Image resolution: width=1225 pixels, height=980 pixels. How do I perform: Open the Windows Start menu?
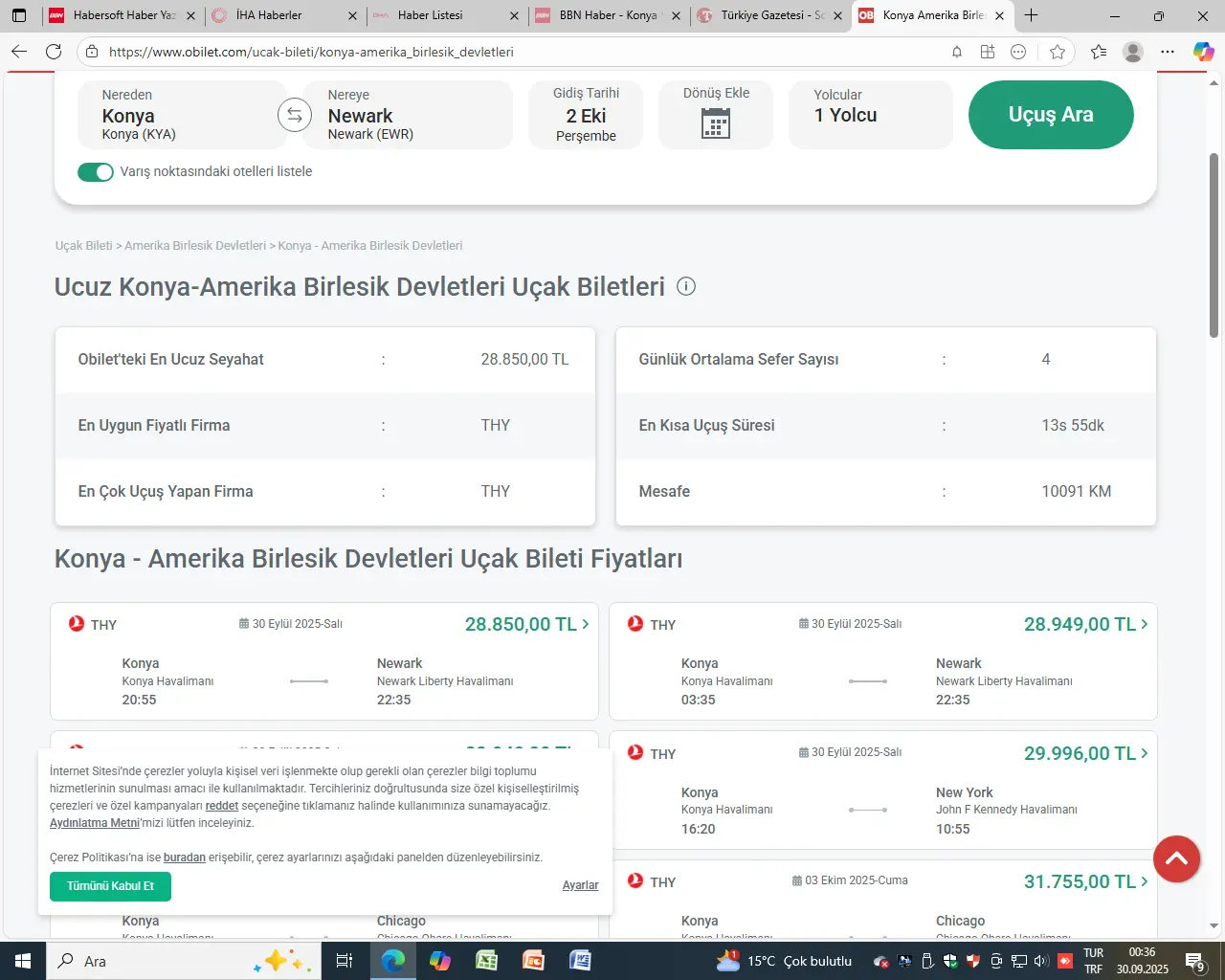23,961
